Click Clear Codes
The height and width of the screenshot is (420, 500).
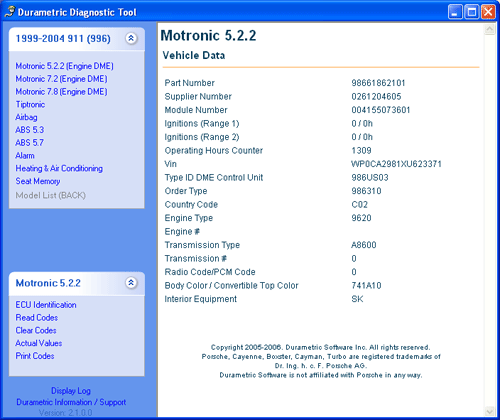tap(36, 330)
